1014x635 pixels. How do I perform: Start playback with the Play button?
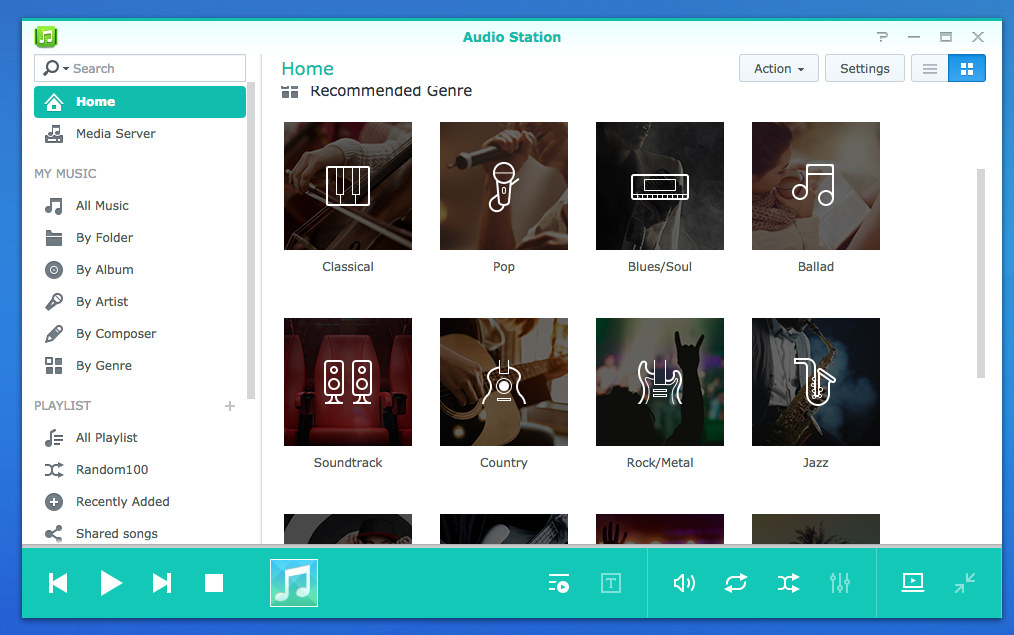111,583
